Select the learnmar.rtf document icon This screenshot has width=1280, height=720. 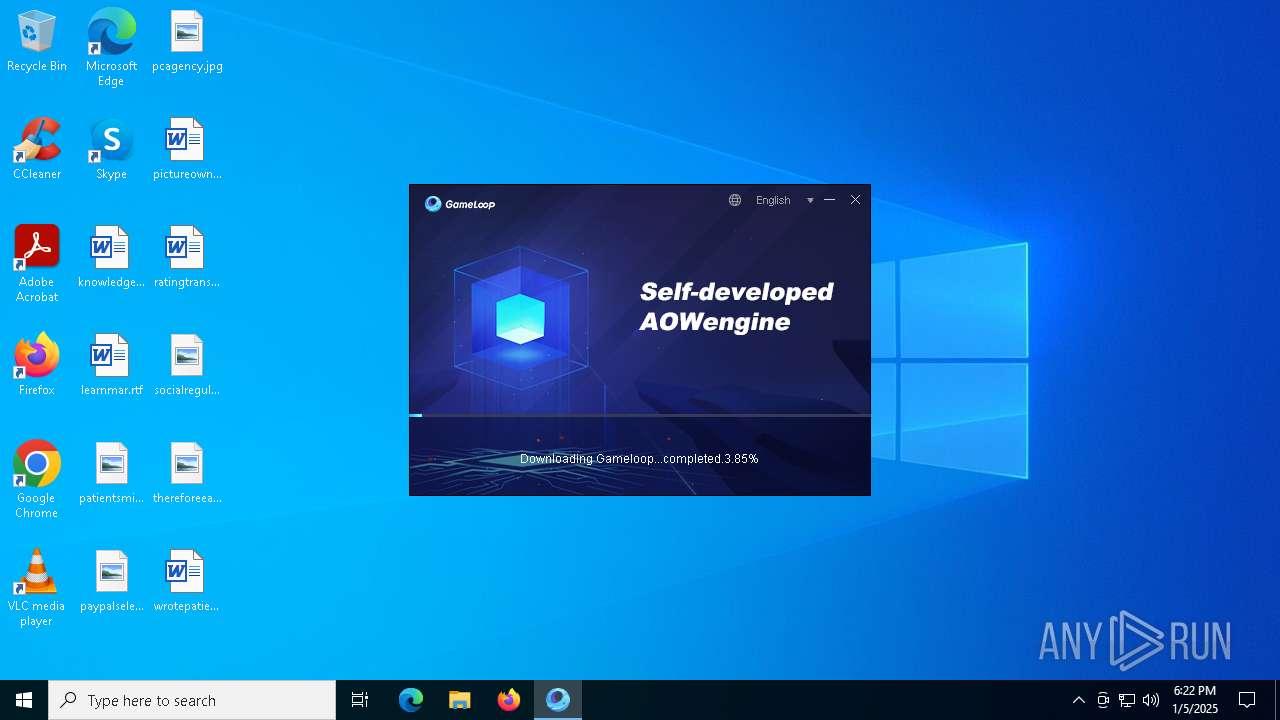coord(111,366)
